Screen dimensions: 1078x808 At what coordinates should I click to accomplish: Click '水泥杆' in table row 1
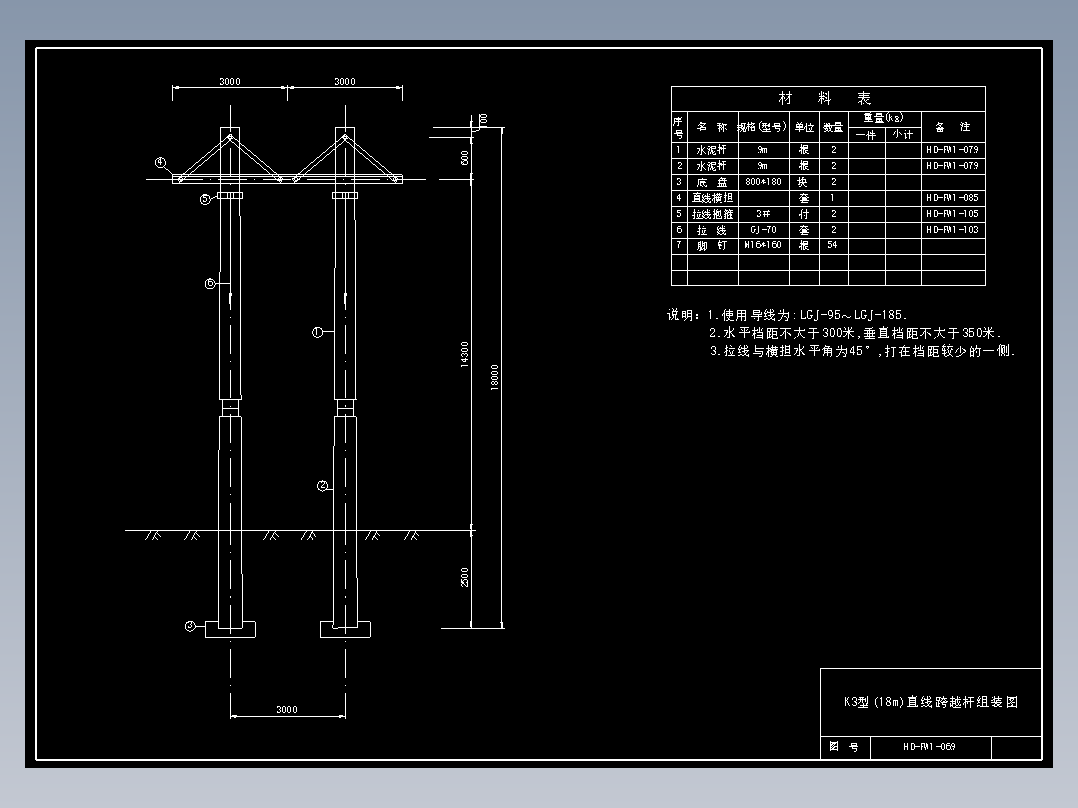712,150
